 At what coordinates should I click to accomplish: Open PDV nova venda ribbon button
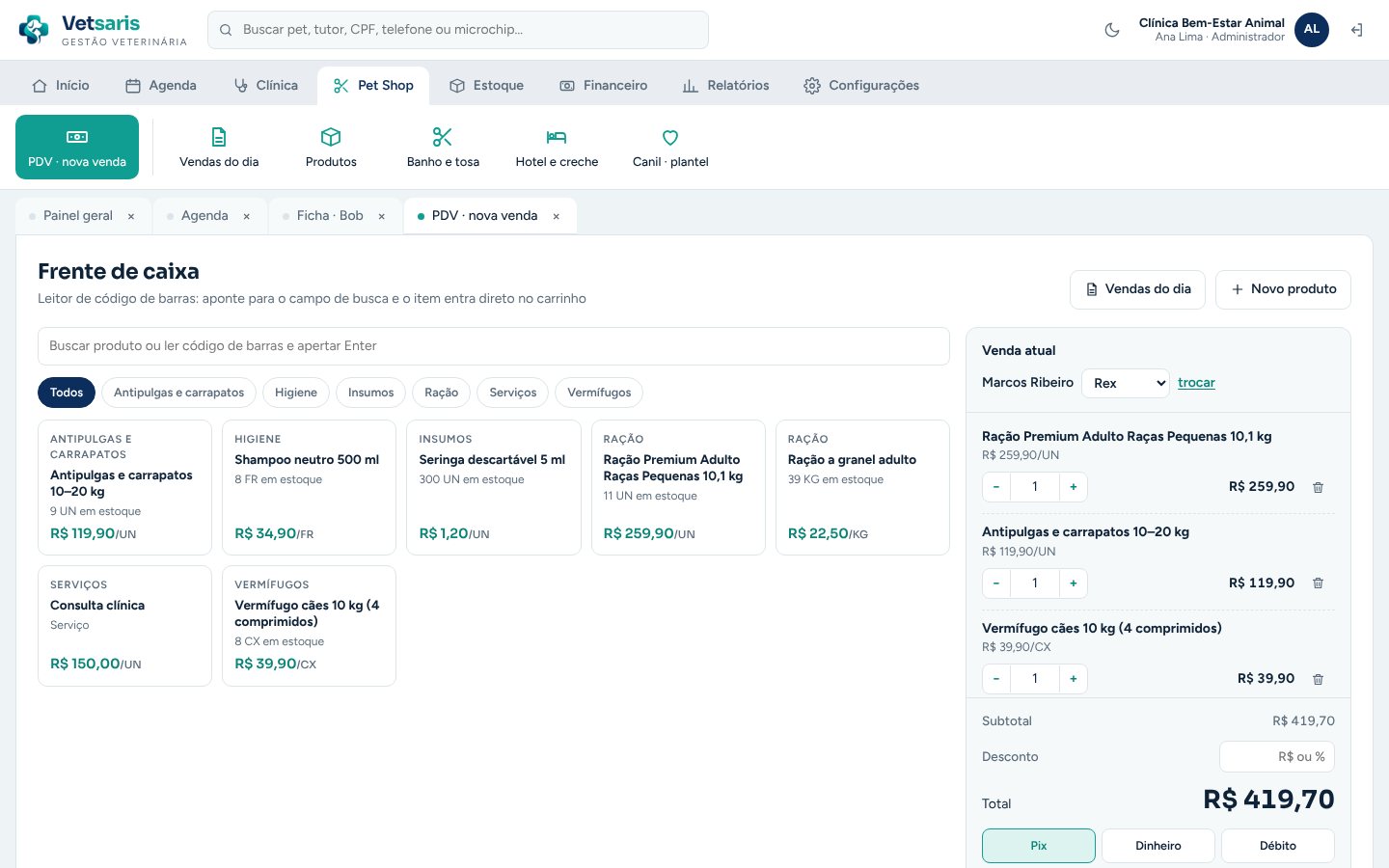tap(77, 148)
